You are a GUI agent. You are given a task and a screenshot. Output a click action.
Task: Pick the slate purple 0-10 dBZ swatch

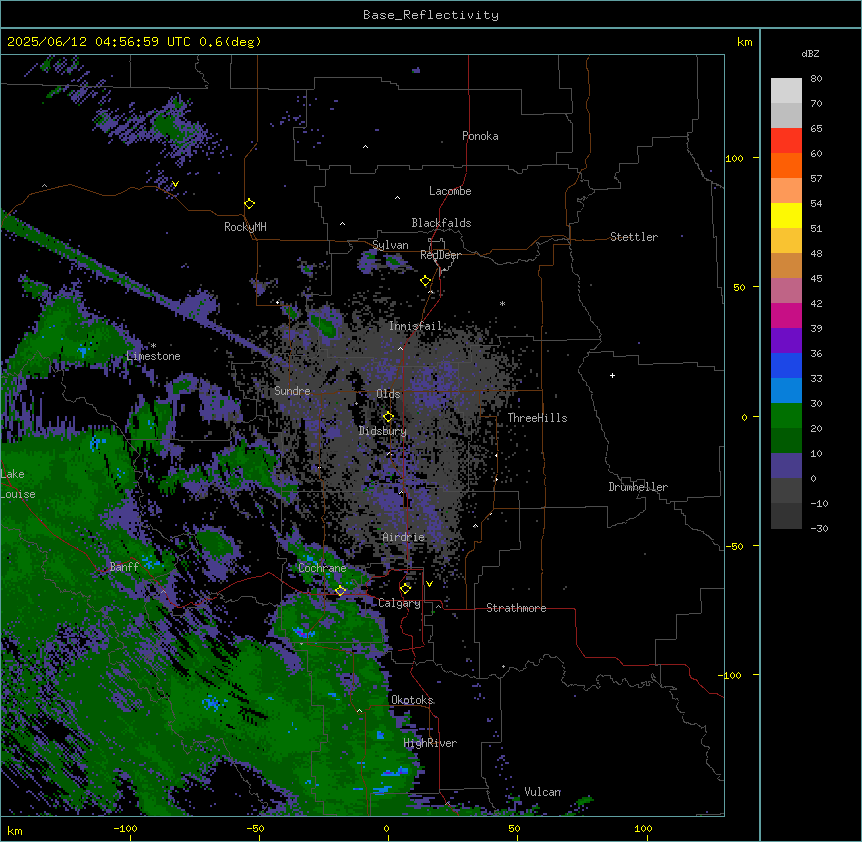click(786, 466)
